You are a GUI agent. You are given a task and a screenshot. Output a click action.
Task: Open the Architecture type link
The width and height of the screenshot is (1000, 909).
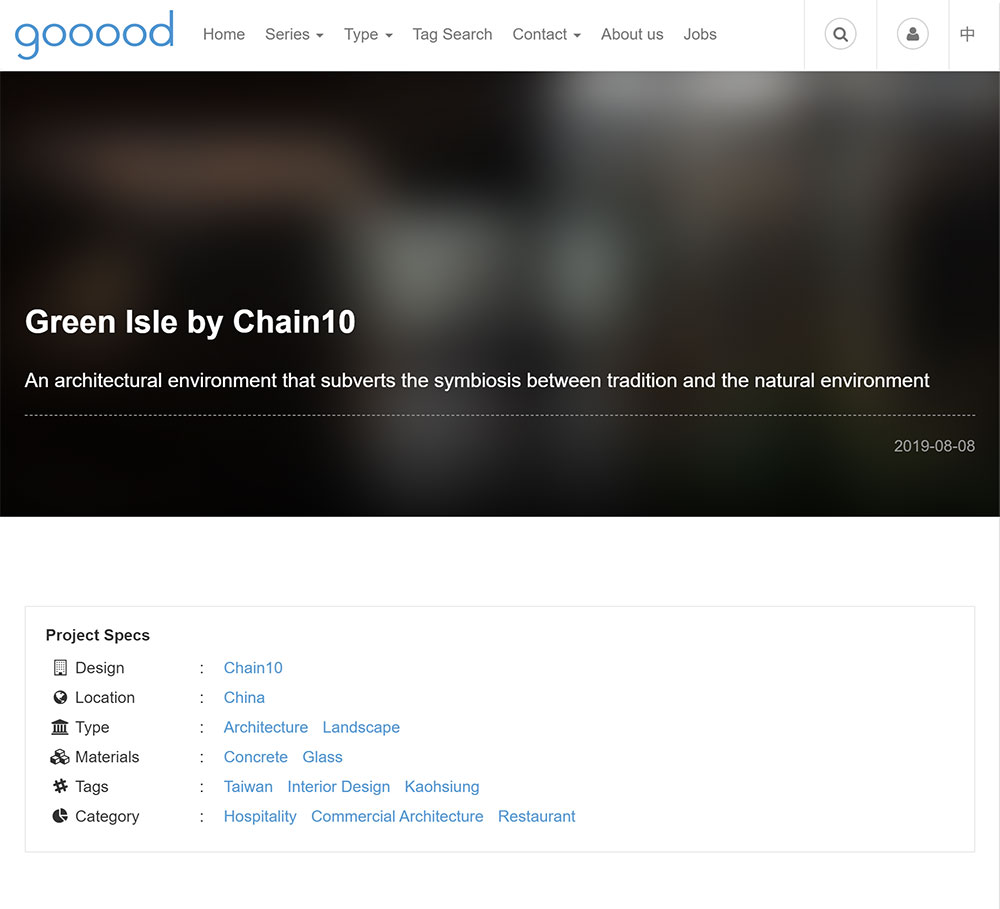pos(266,727)
